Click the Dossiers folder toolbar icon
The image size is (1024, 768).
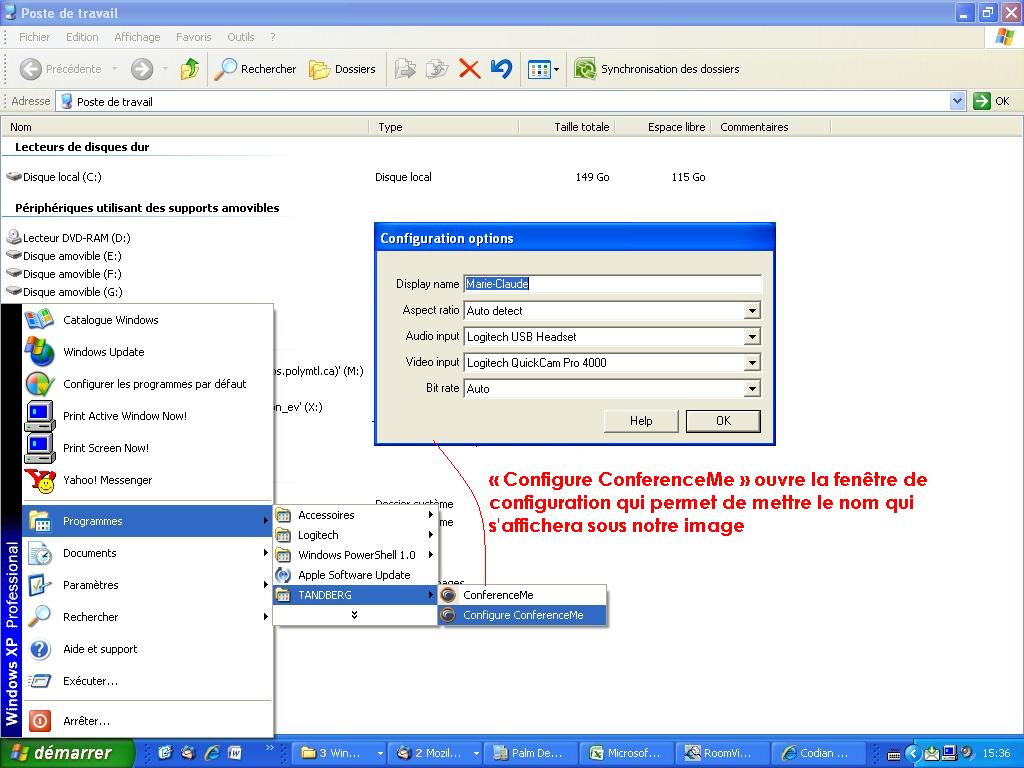[320, 69]
